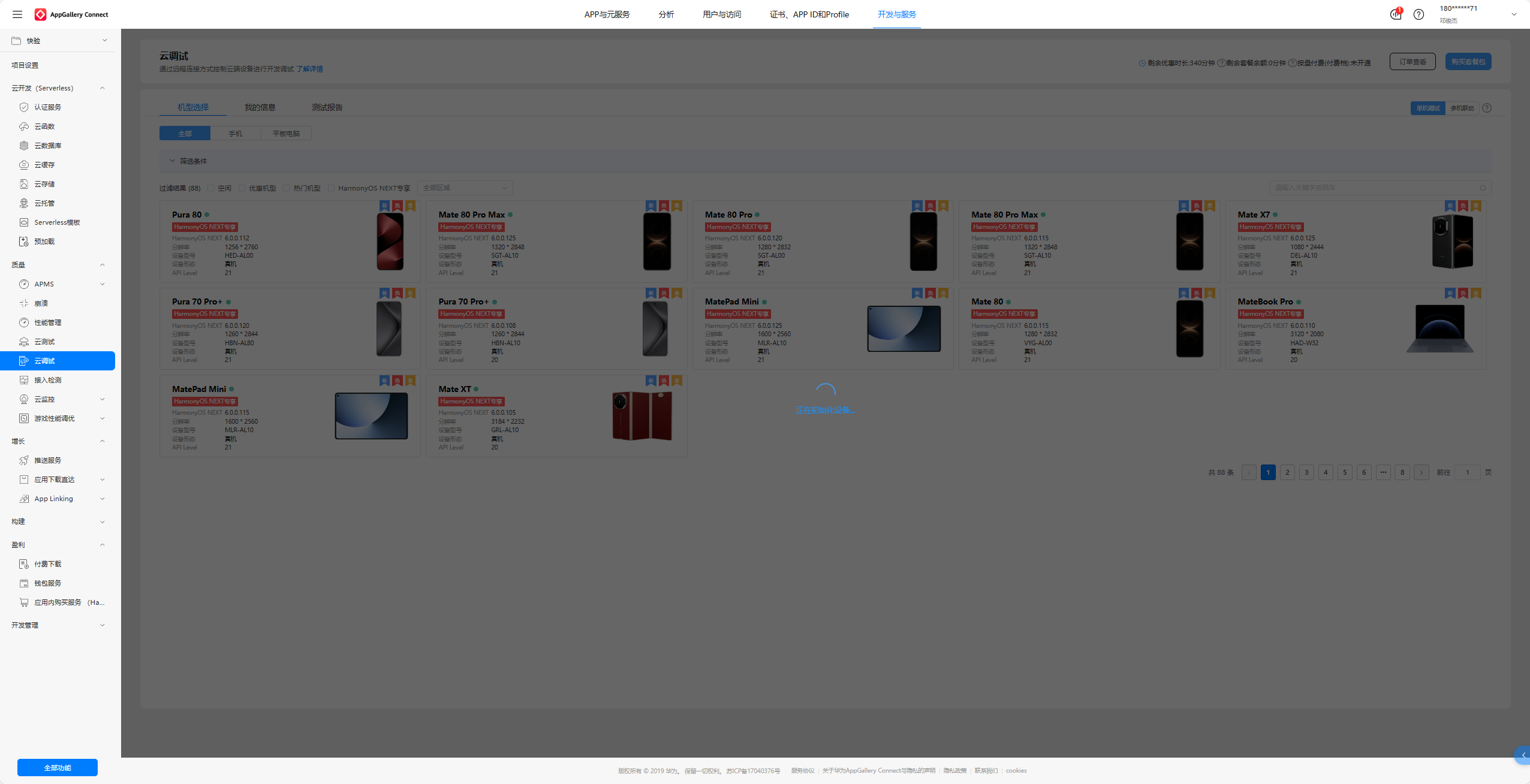
Task: Check the 空闲 filter checkbox
Action: click(211, 188)
